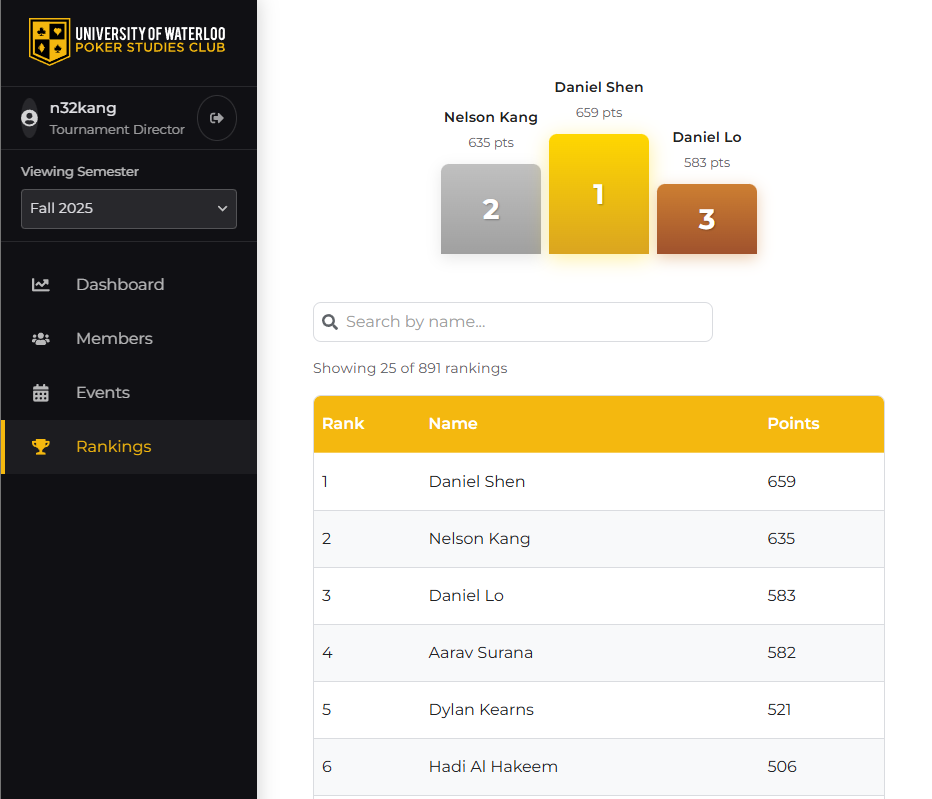
Task: Click the rank 4 cell
Action: 327,653
